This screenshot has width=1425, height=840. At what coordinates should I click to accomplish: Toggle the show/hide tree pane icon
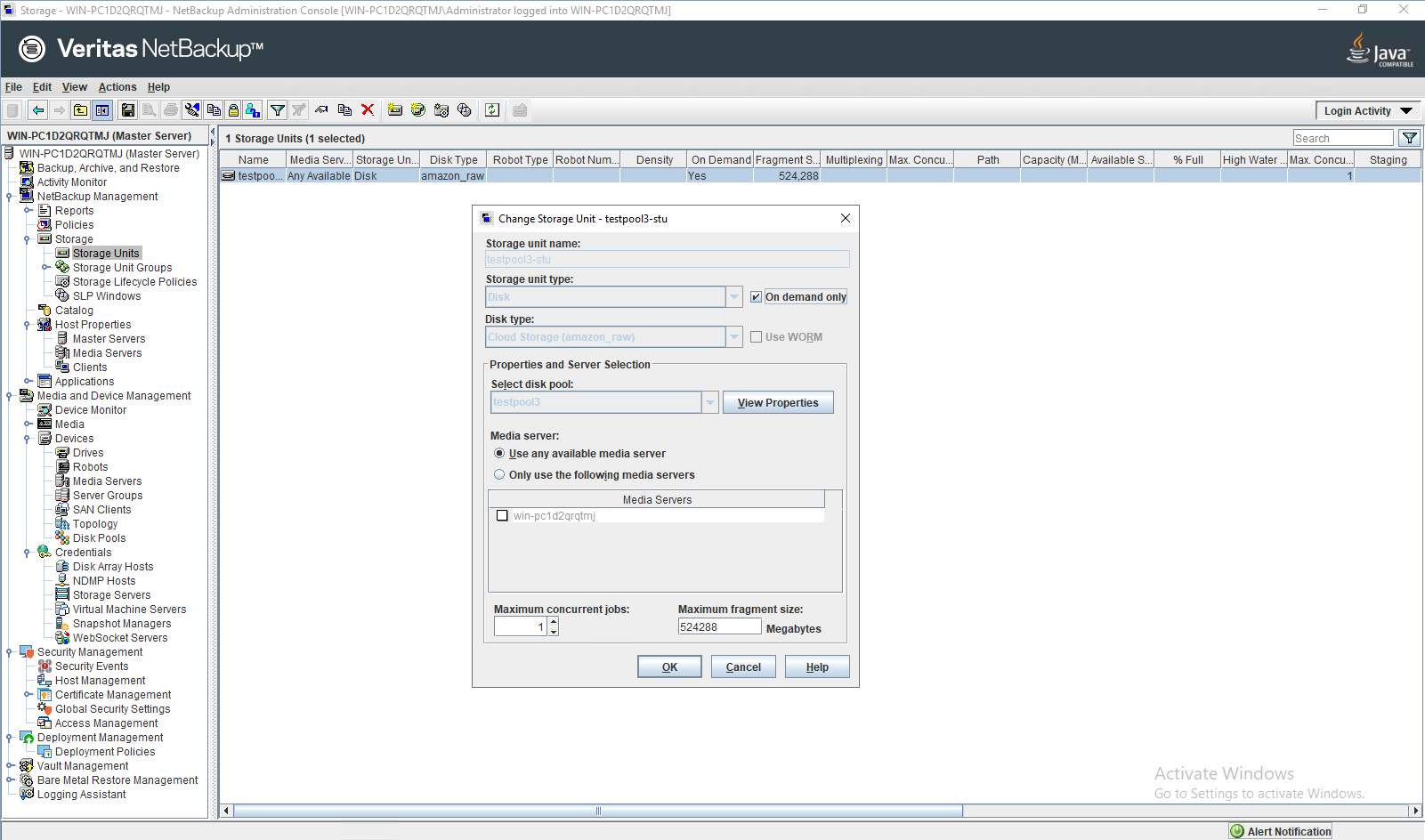click(x=102, y=110)
